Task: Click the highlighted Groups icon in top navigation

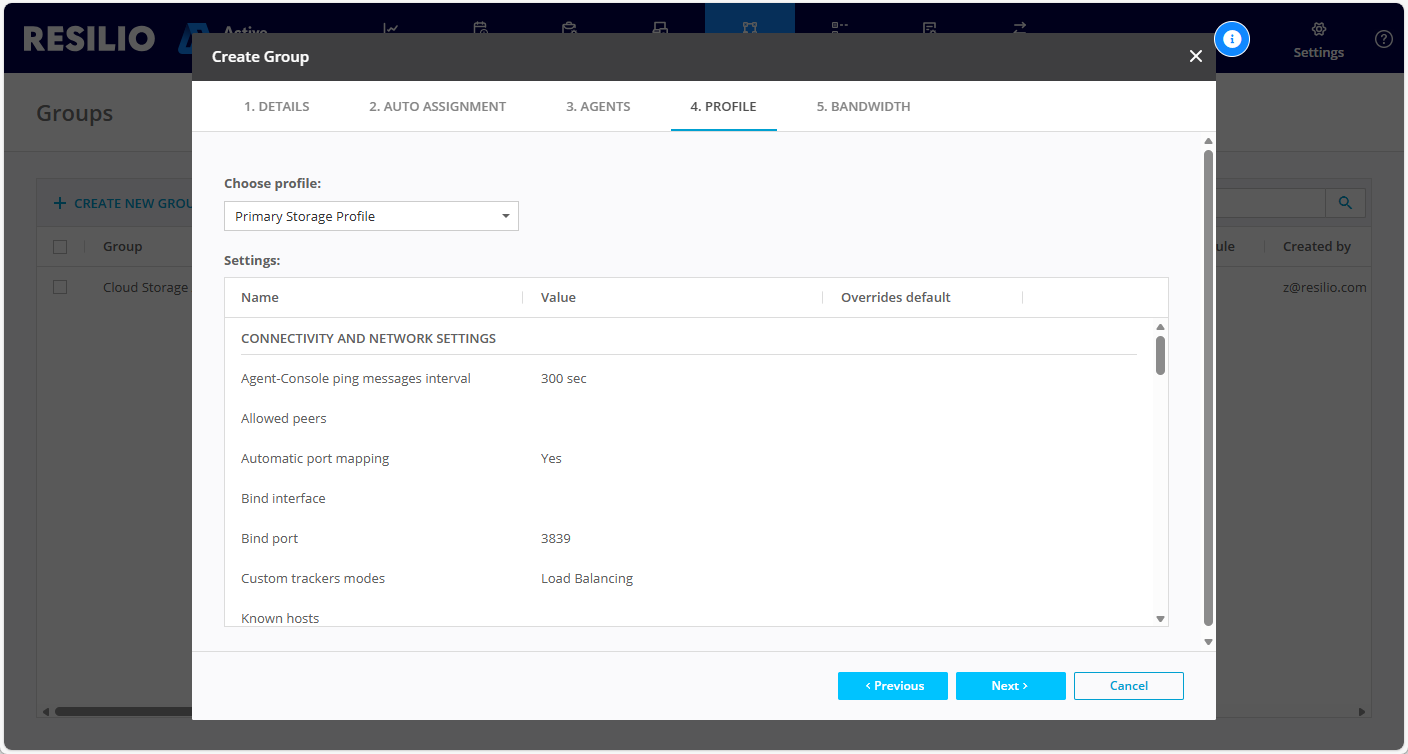Action: click(749, 28)
